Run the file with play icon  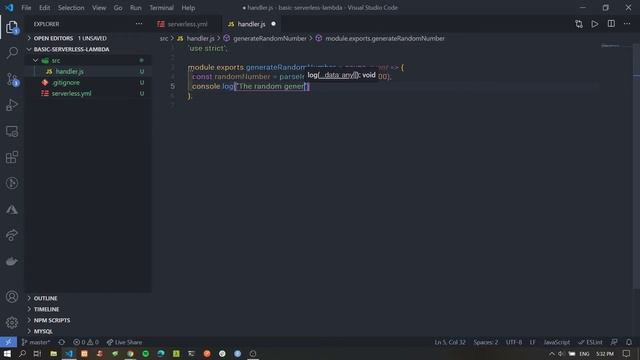pos(595,24)
